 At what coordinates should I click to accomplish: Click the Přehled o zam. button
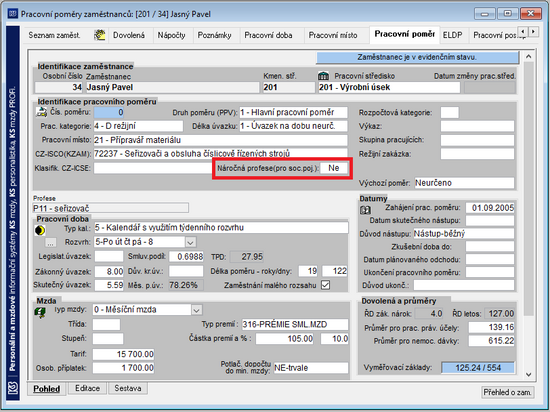point(507,392)
